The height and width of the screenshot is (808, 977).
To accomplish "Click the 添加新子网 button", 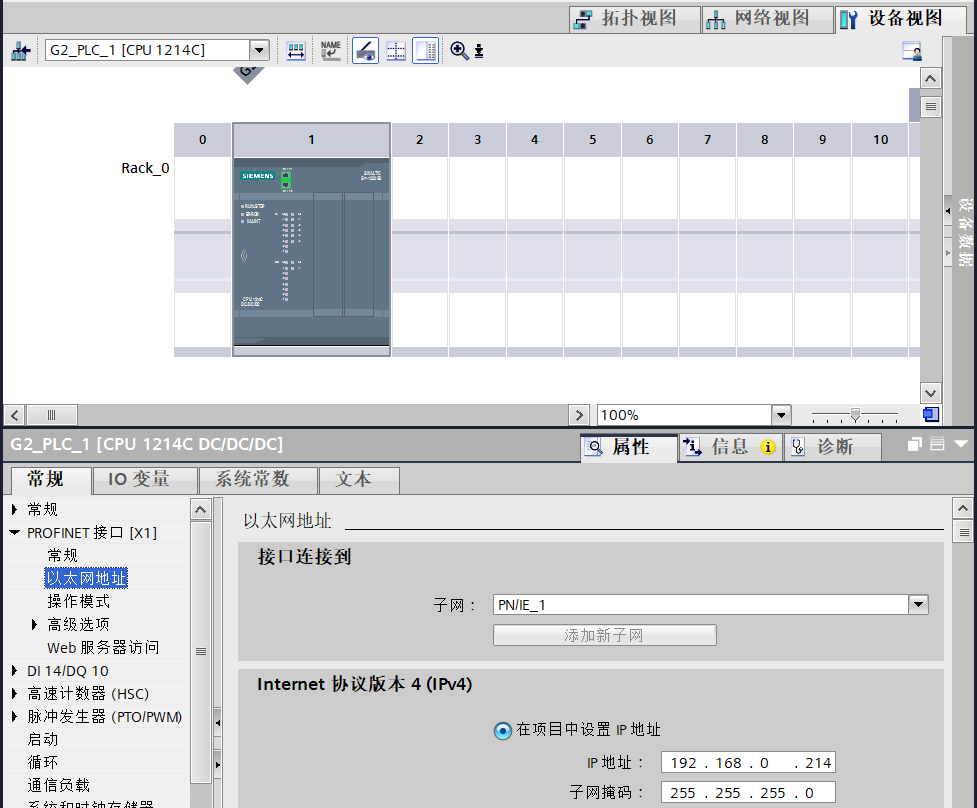I will [x=604, y=635].
